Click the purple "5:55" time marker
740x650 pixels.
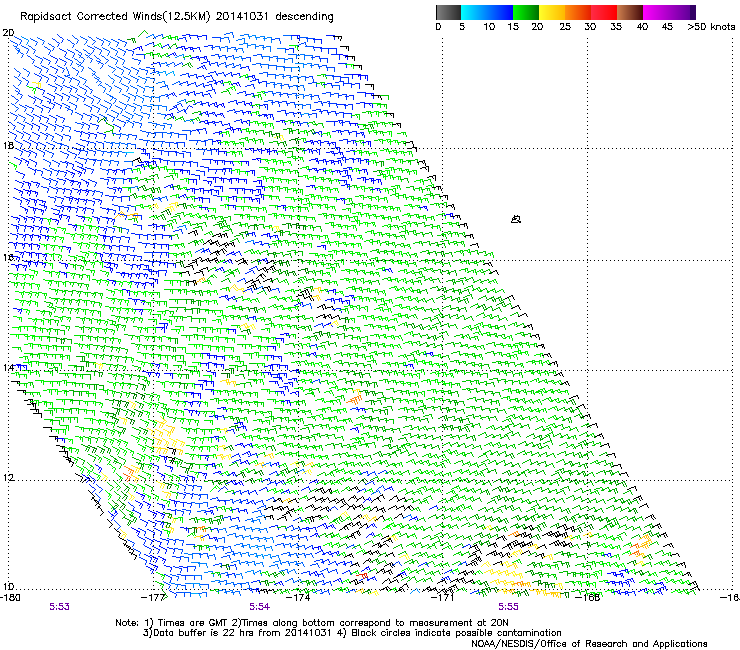click(x=508, y=607)
